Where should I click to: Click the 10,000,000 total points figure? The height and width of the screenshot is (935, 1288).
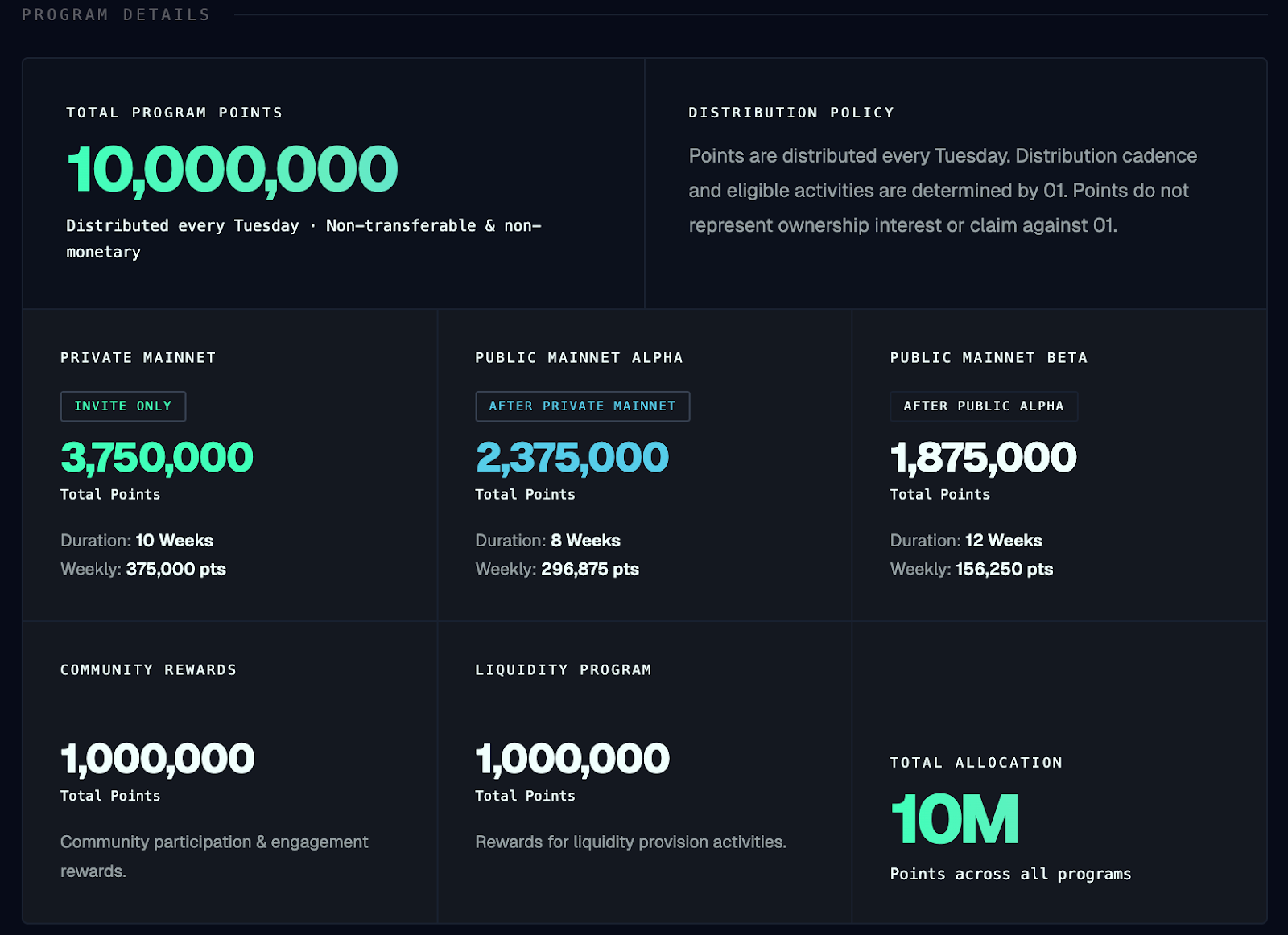click(x=232, y=170)
